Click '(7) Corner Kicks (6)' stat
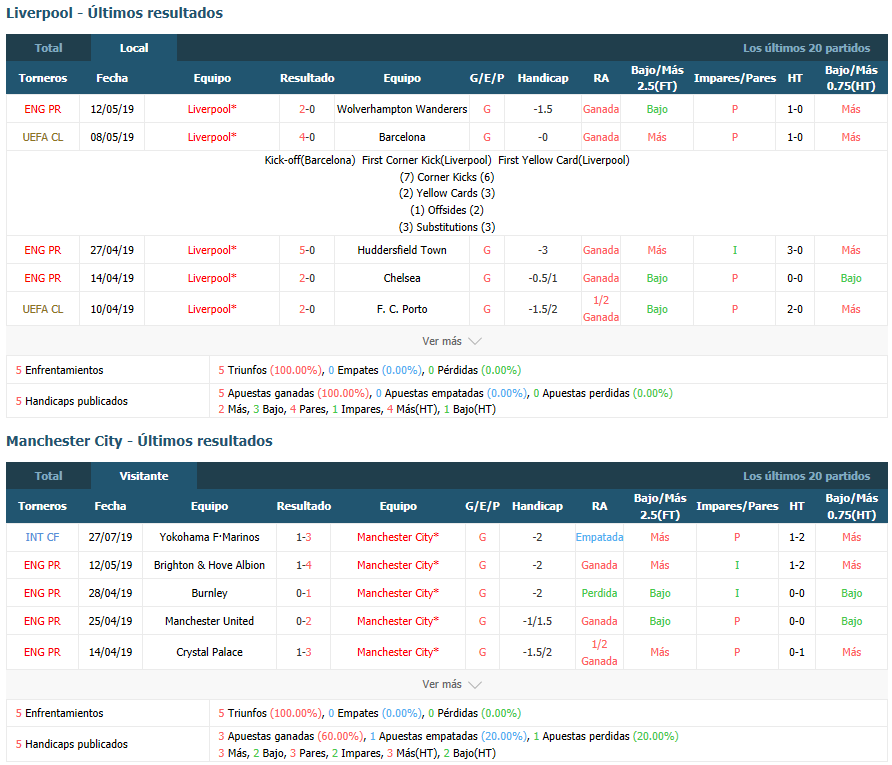Viewport: 892px width, 765px height. point(447,177)
